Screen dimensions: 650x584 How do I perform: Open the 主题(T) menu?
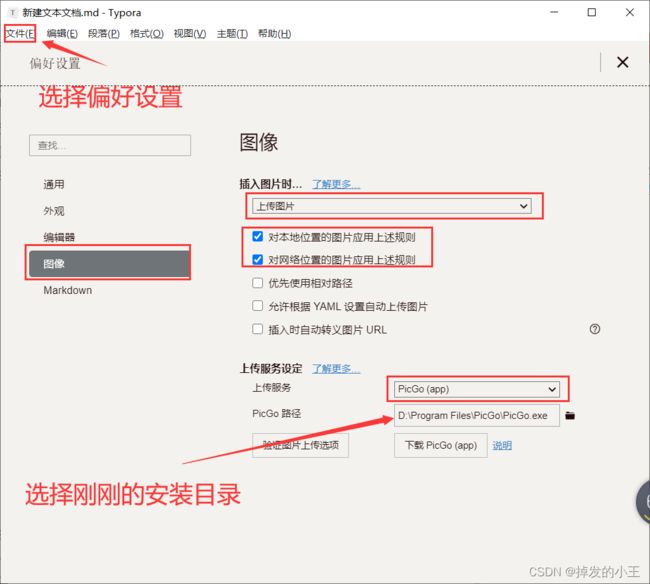pos(232,34)
